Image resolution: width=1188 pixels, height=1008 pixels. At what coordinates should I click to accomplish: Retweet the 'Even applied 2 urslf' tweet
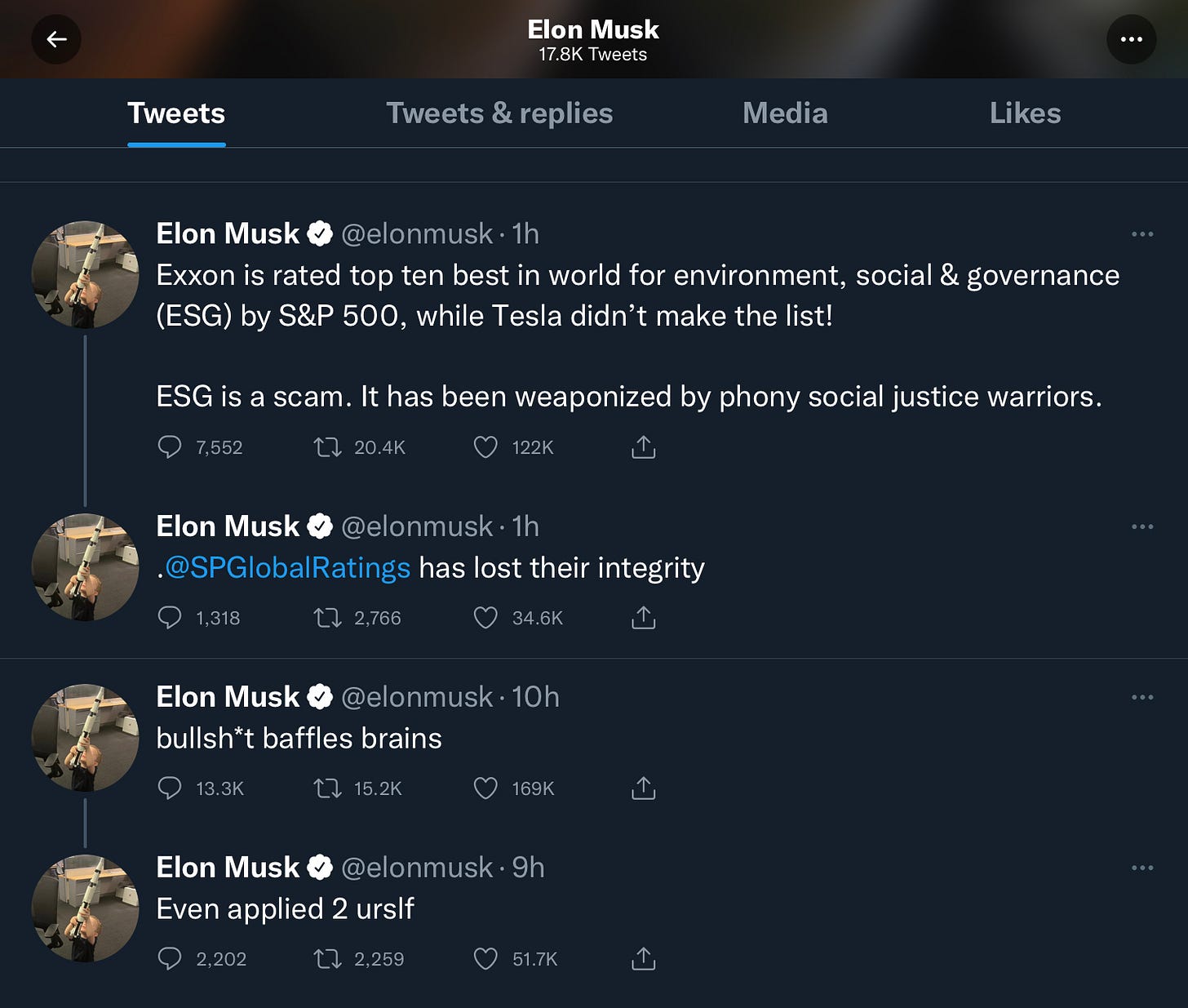328,959
